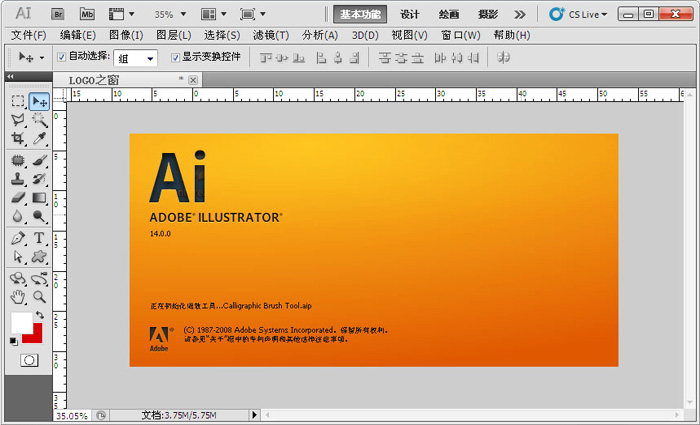Launch Bridge with the Br icon
The height and width of the screenshot is (425, 700).
pyautogui.click(x=58, y=14)
